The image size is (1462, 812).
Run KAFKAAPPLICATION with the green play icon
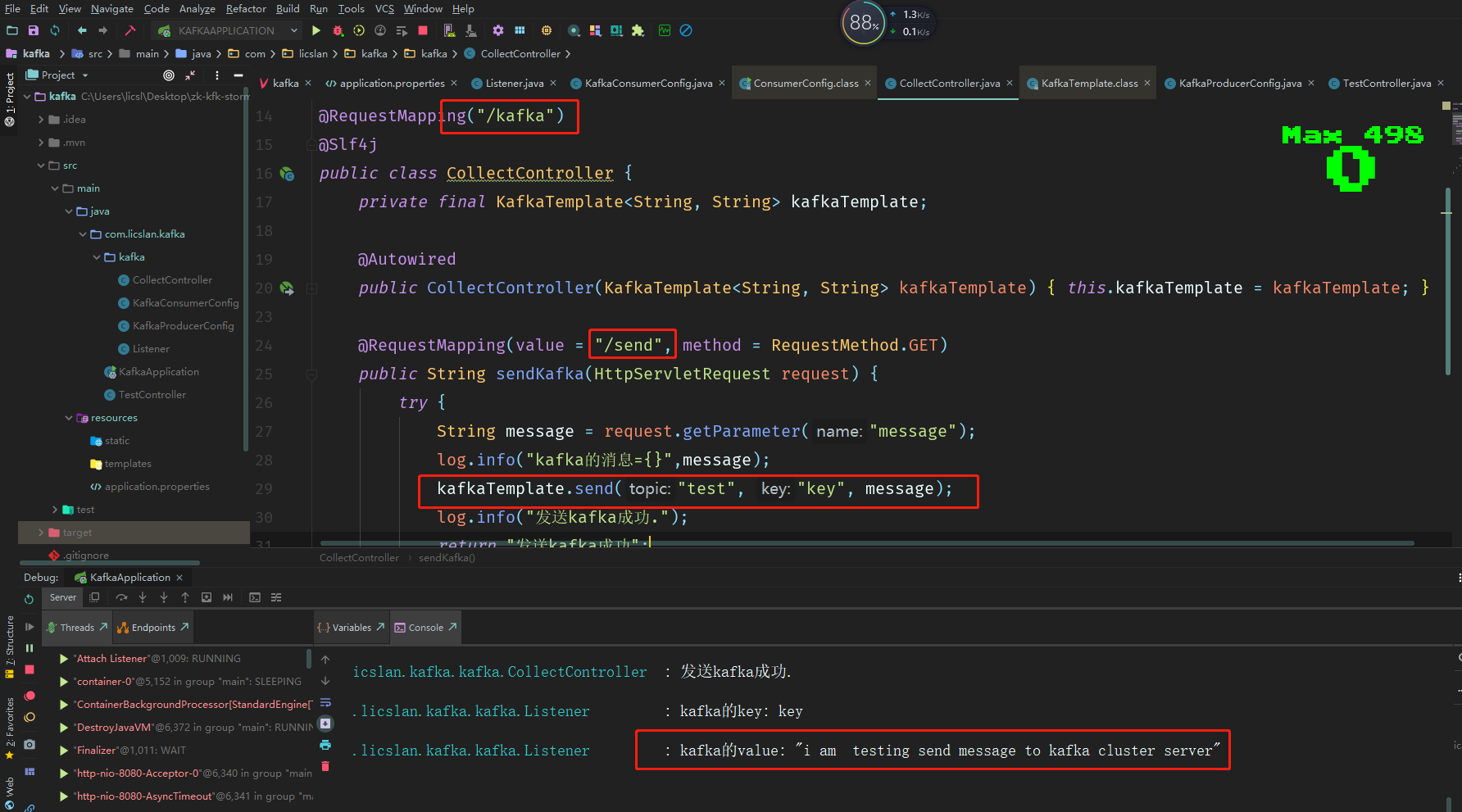(x=316, y=30)
